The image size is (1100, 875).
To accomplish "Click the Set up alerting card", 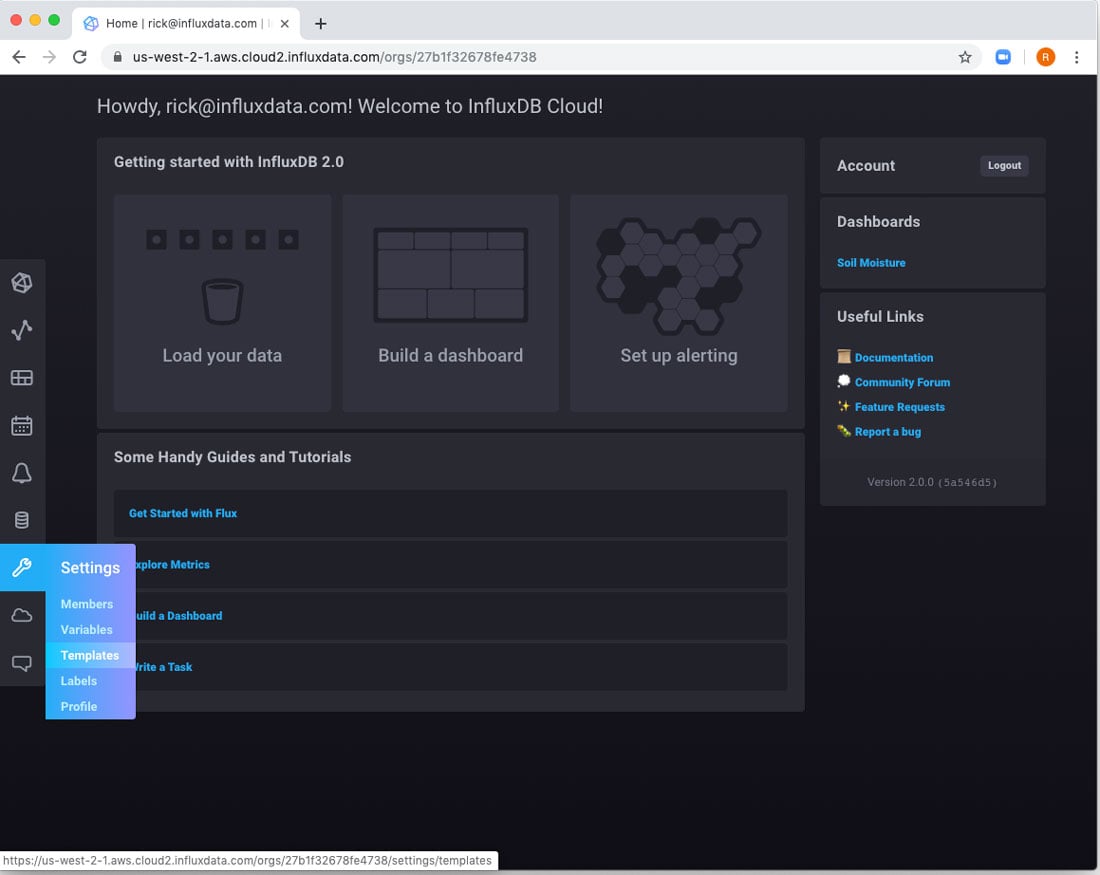I will pyautogui.click(x=678, y=303).
